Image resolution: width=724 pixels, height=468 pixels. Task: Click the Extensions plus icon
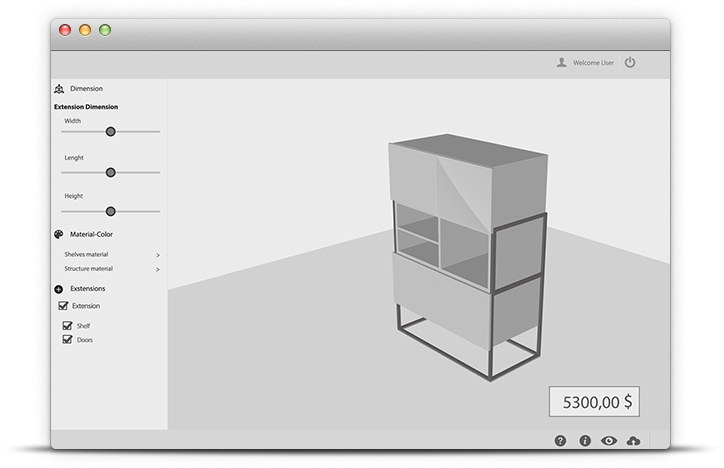(59, 289)
